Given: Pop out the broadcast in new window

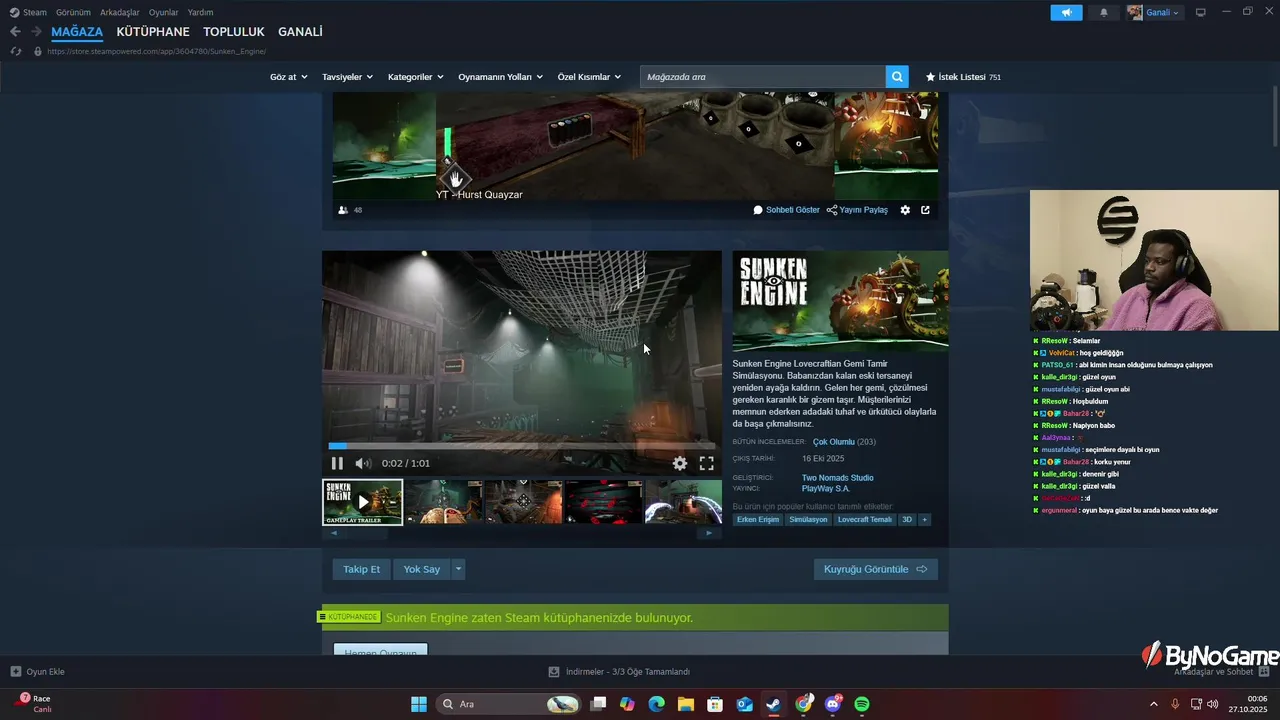Looking at the screenshot, I should coord(925,210).
